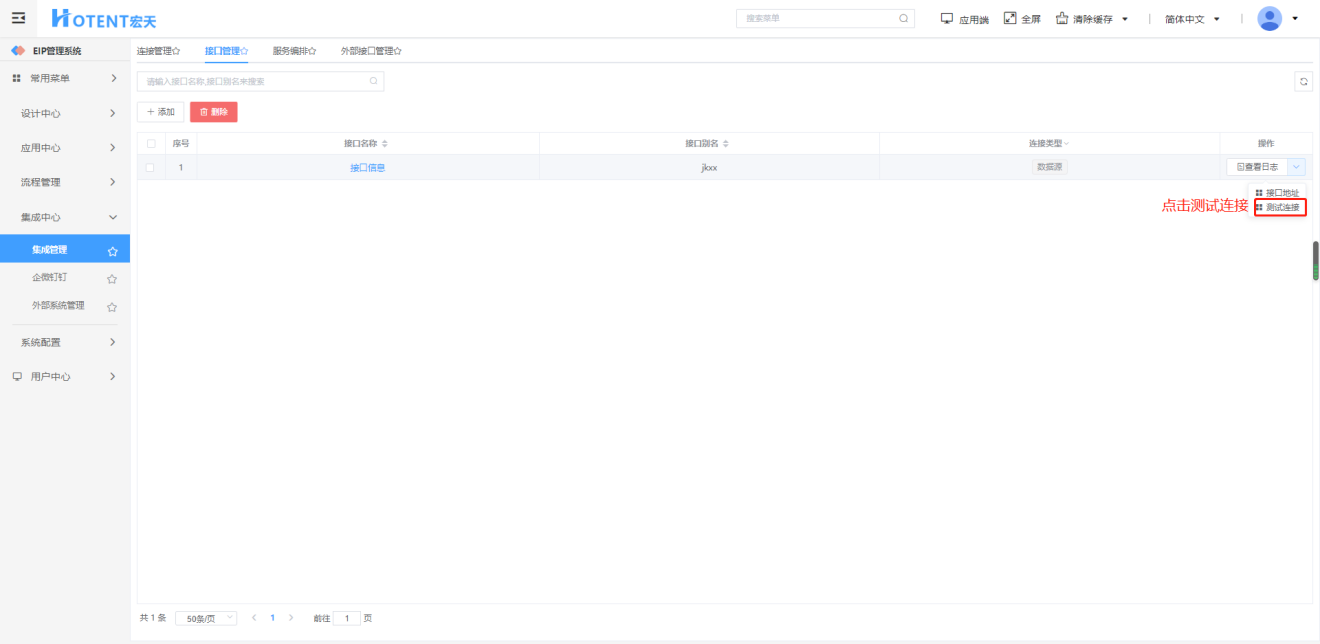Click the magnifier in the 搜索菜单 box

click(x=904, y=18)
